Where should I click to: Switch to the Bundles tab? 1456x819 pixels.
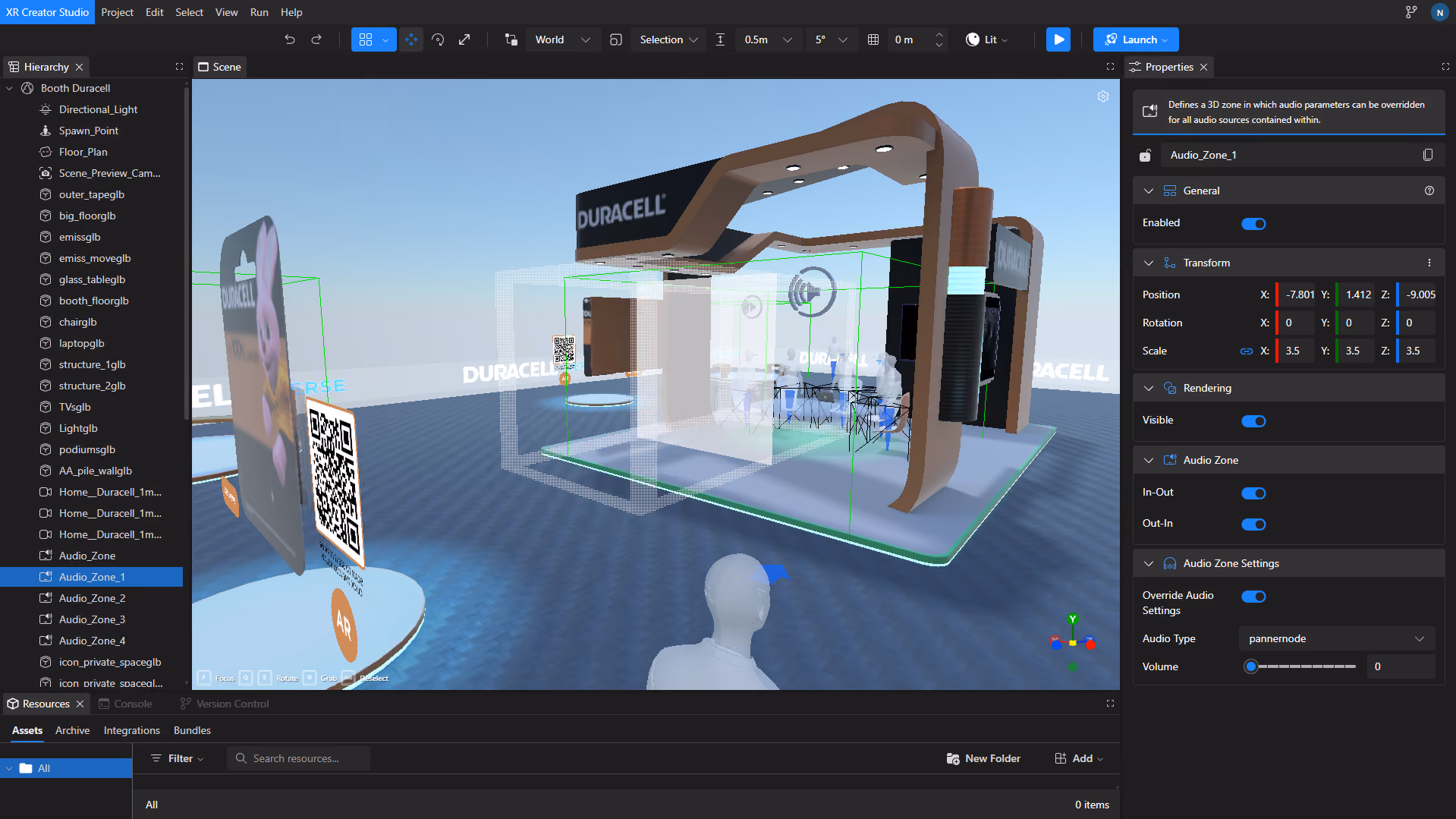click(192, 730)
